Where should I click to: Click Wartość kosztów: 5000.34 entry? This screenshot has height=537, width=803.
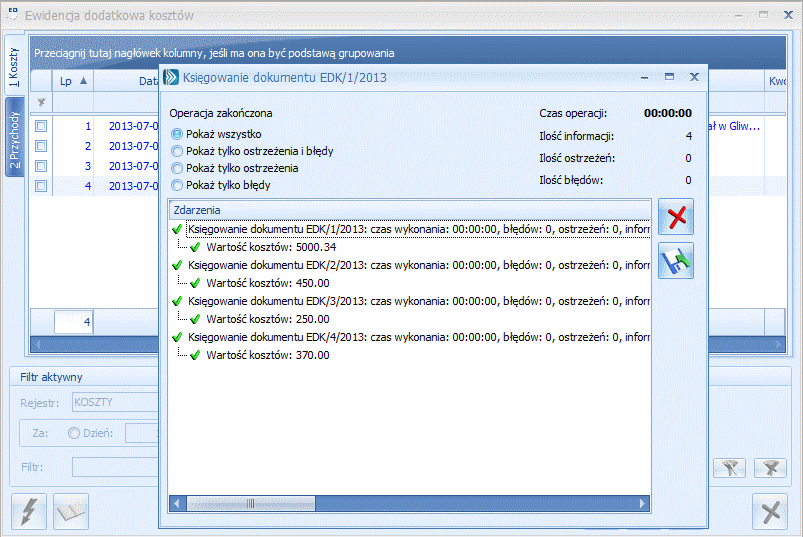[271, 247]
